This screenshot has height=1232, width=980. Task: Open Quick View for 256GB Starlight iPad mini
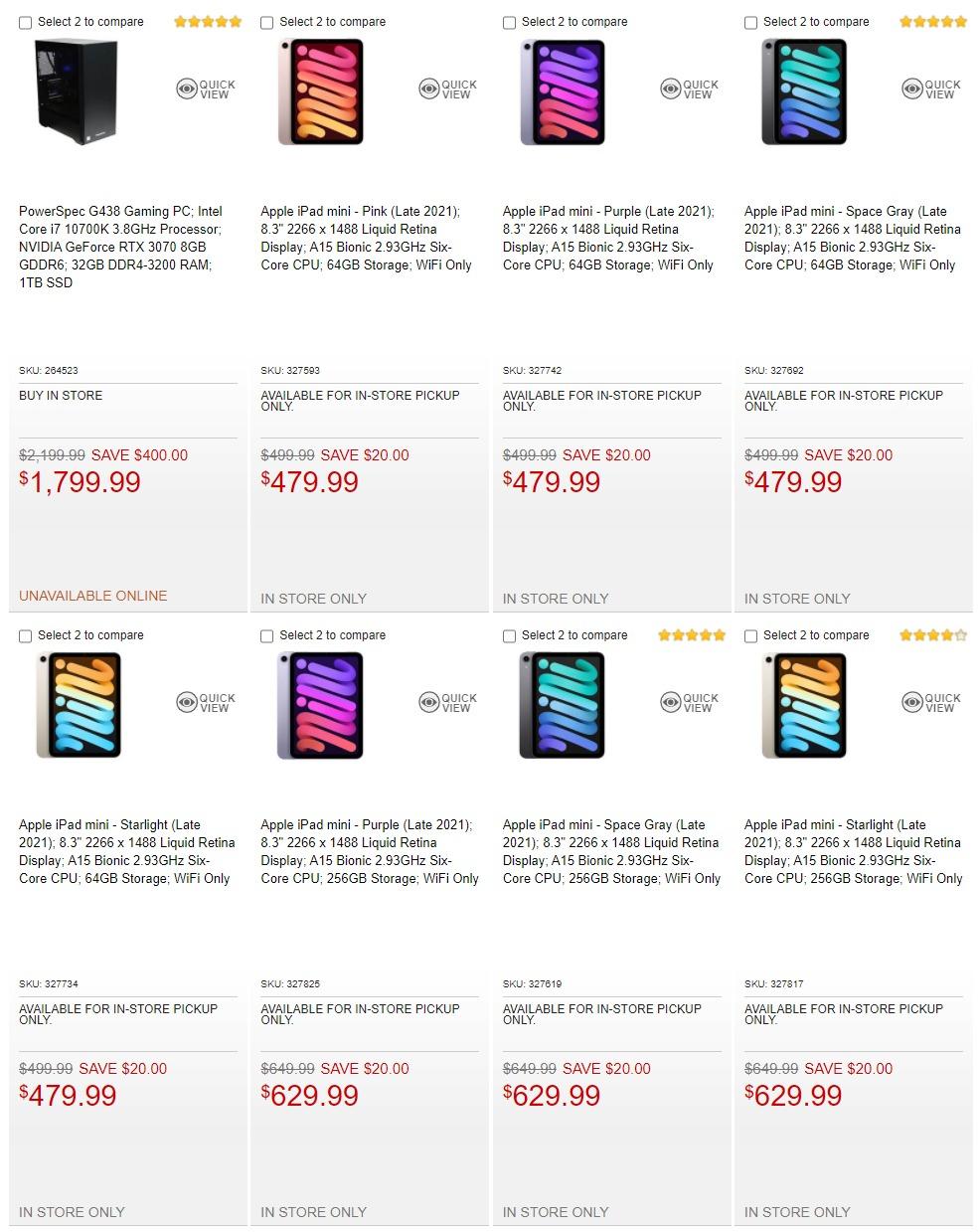point(931,703)
